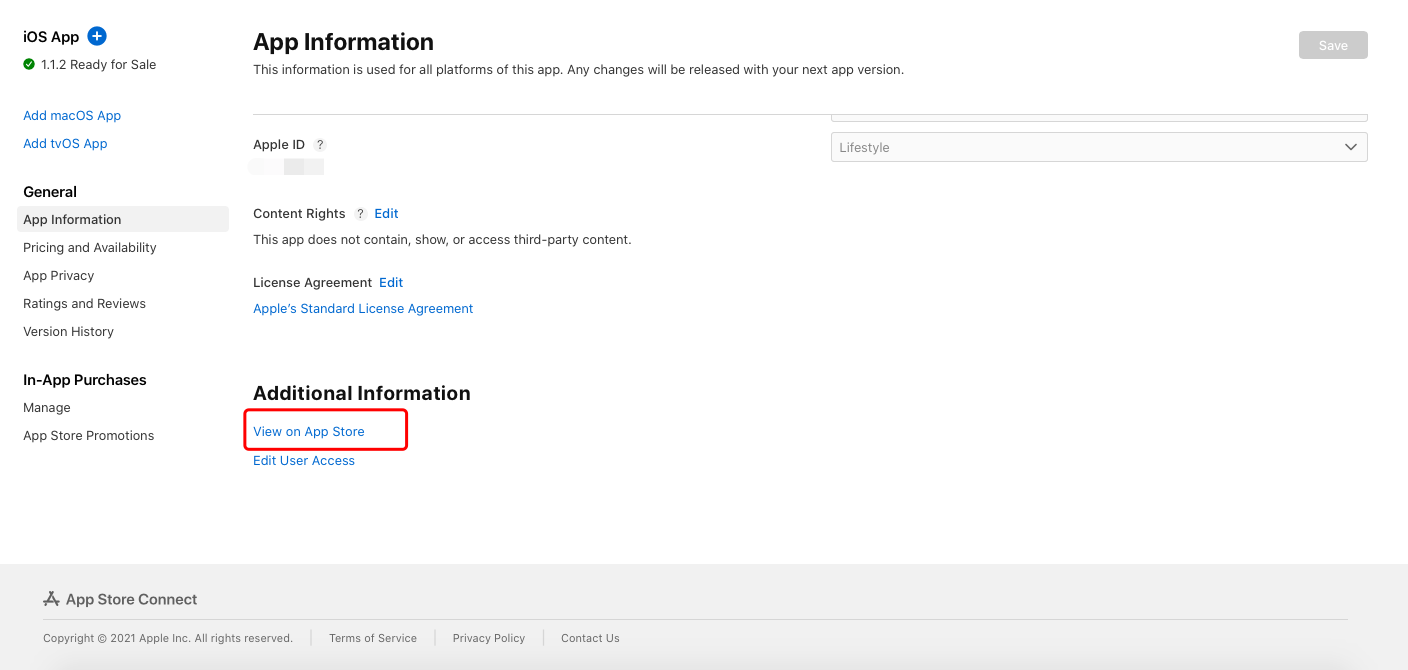1408x670 pixels.
Task: Open the App Privacy section
Action: tap(59, 275)
